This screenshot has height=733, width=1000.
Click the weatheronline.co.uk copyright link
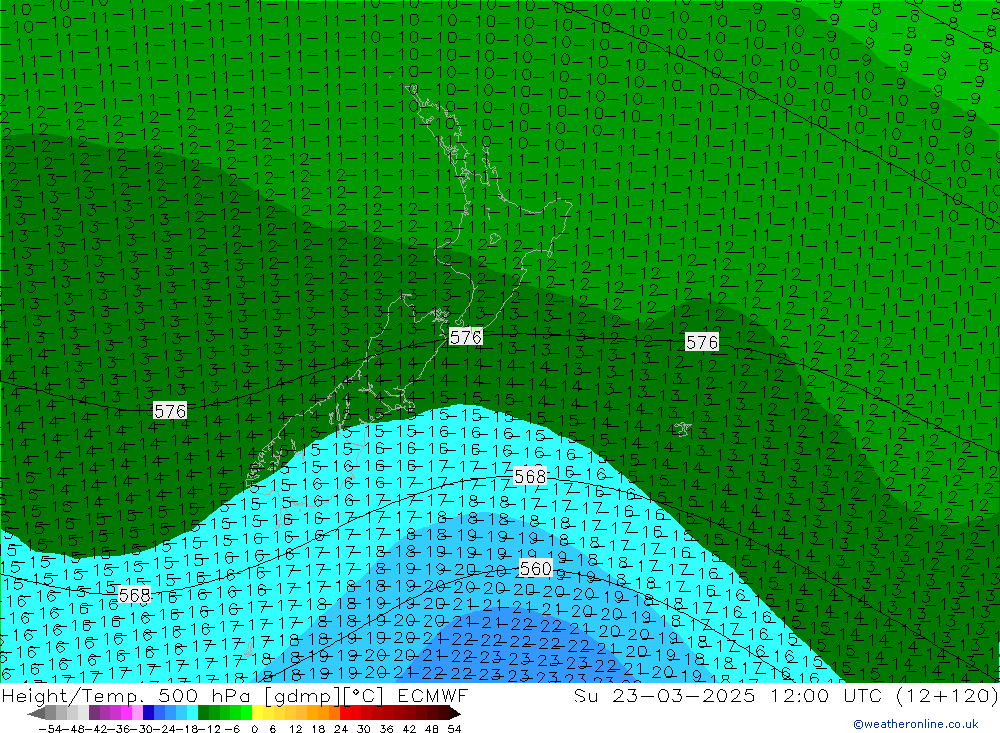(x=915, y=724)
